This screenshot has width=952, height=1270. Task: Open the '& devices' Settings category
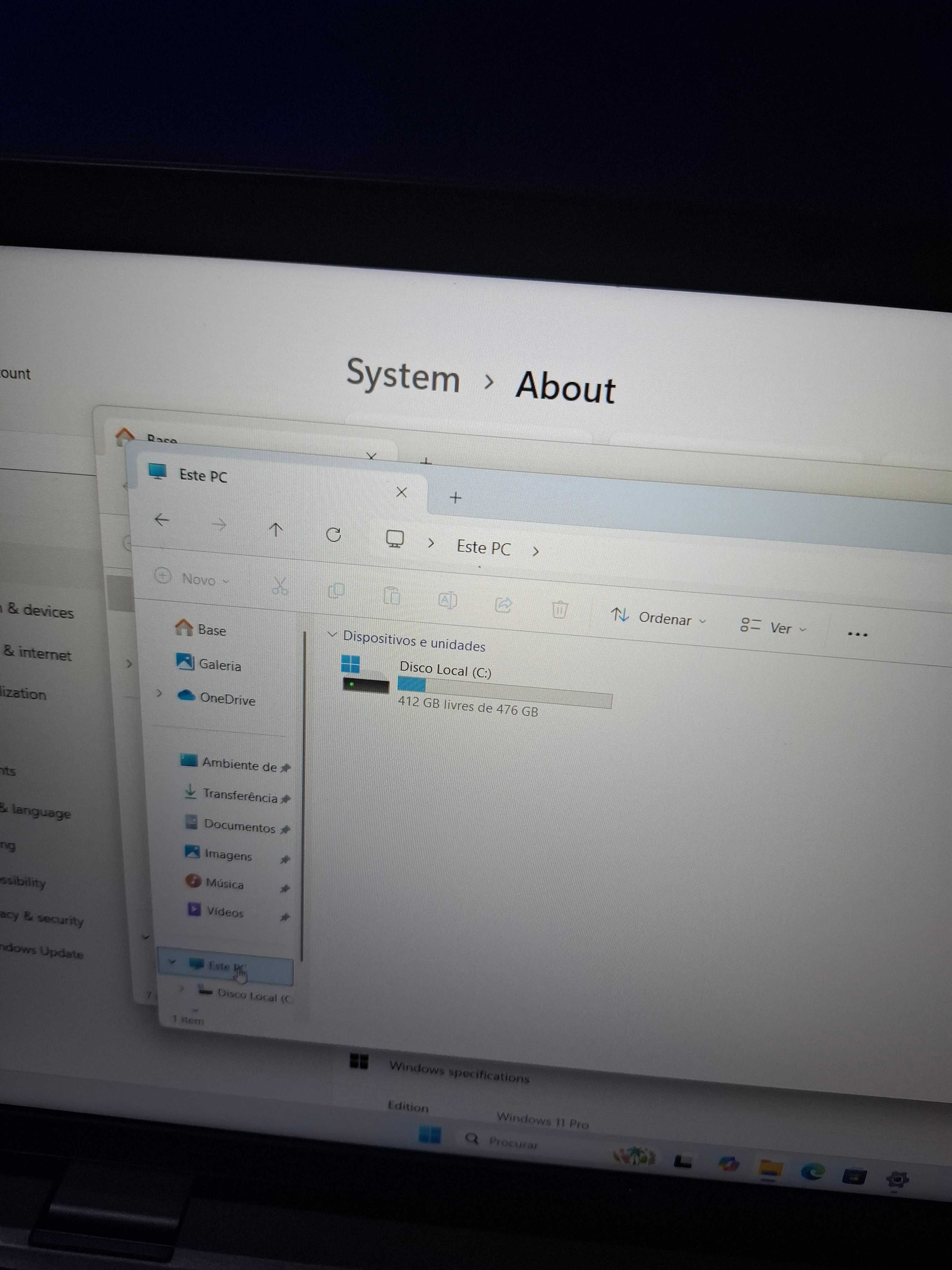click(x=38, y=611)
